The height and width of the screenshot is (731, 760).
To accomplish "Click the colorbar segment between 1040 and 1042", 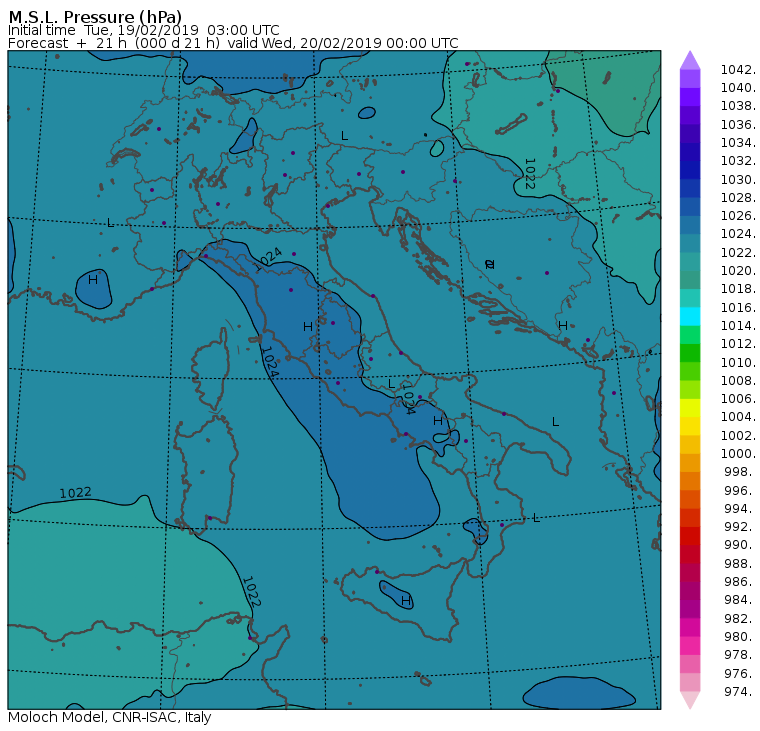I will tap(690, 79).
